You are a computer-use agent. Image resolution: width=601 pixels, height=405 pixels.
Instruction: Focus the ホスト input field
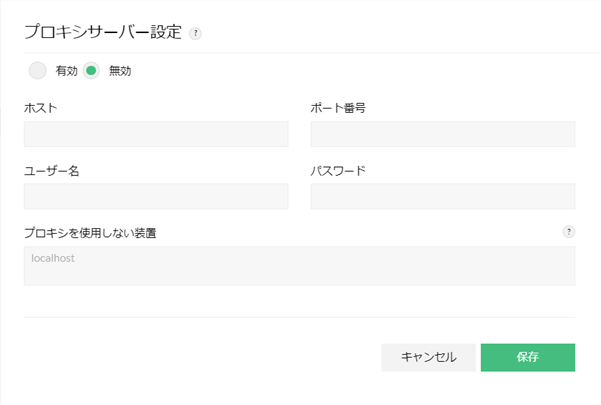156,134
